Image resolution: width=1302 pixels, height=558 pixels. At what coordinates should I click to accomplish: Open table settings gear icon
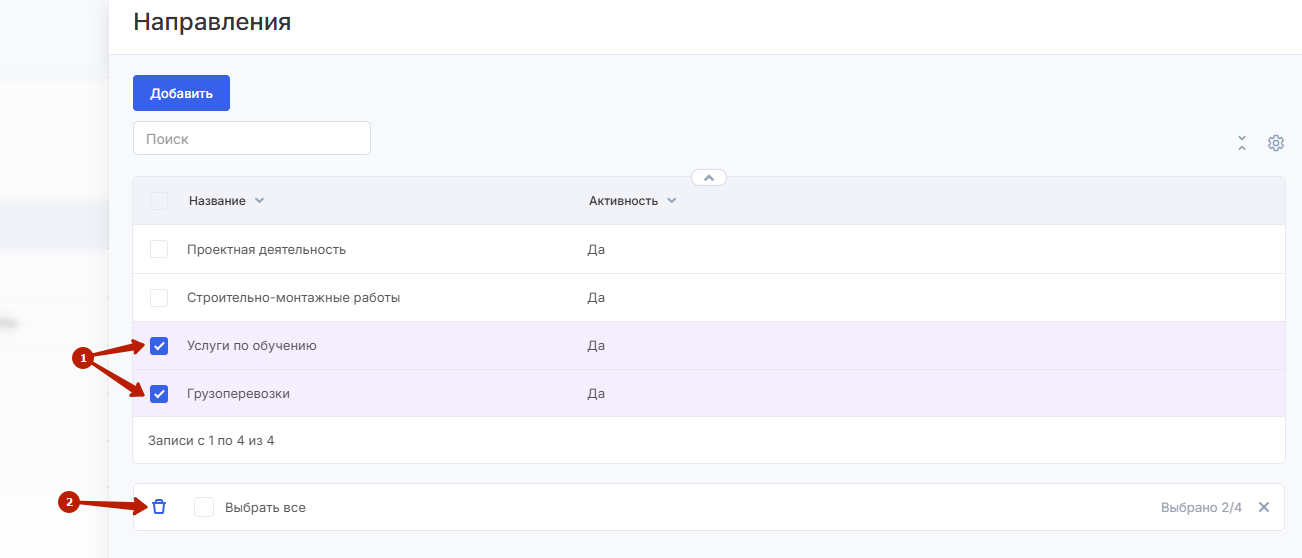coord(1276,143)
